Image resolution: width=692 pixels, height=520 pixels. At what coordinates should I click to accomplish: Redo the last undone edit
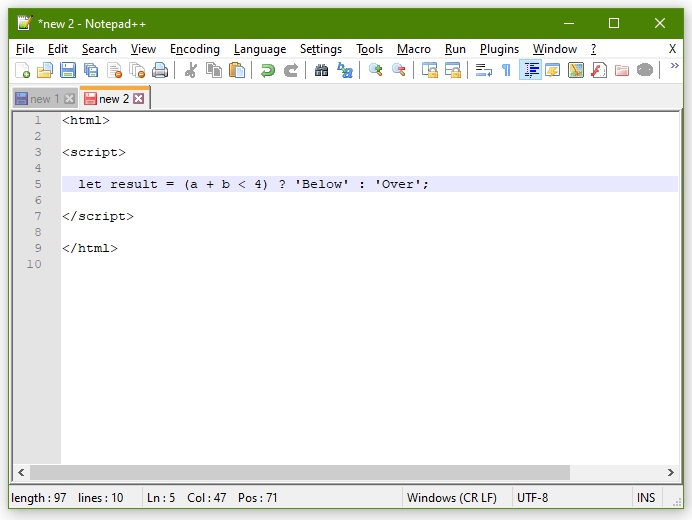tap(290, 70)
